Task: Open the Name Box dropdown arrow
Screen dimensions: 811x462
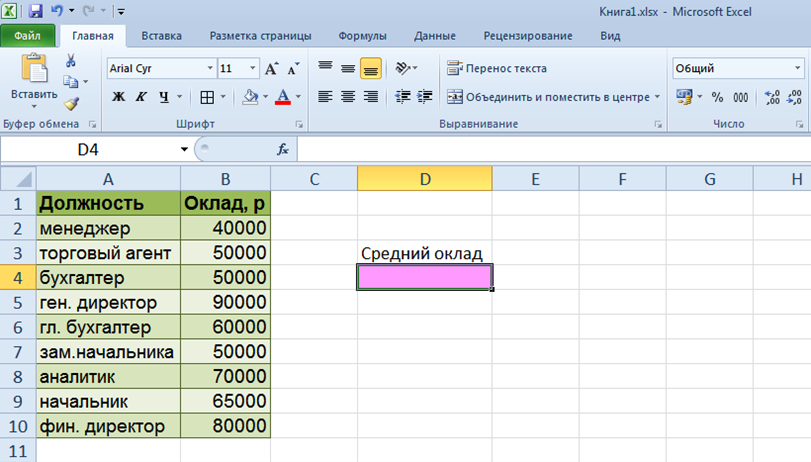Action: click(x=184, y=149)
